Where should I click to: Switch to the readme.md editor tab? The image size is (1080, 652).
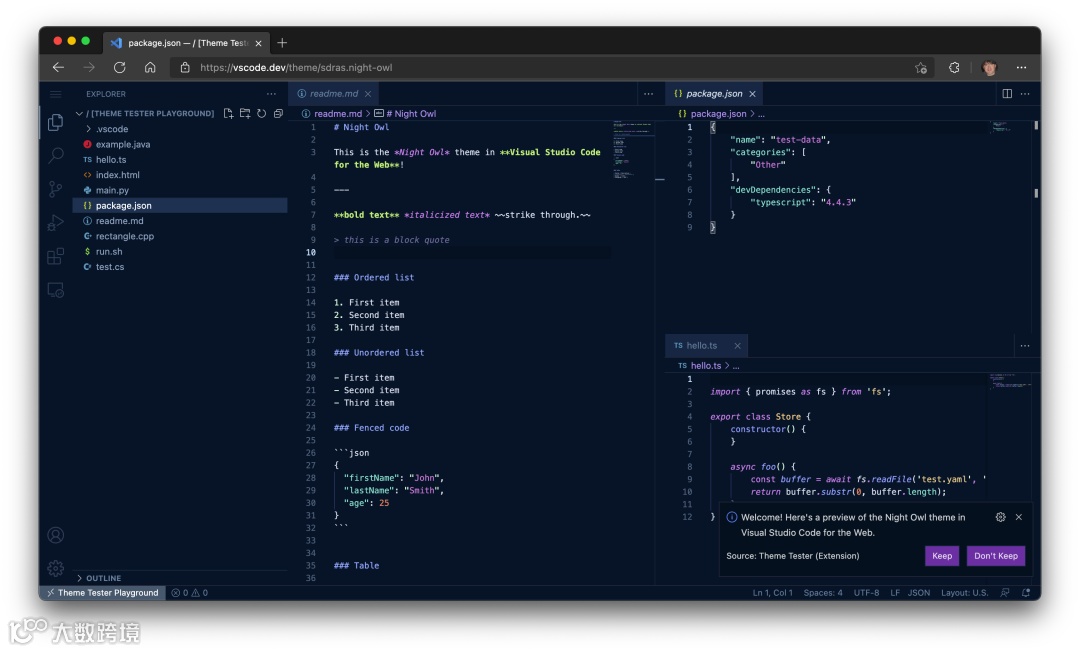(x=334, y=94)
